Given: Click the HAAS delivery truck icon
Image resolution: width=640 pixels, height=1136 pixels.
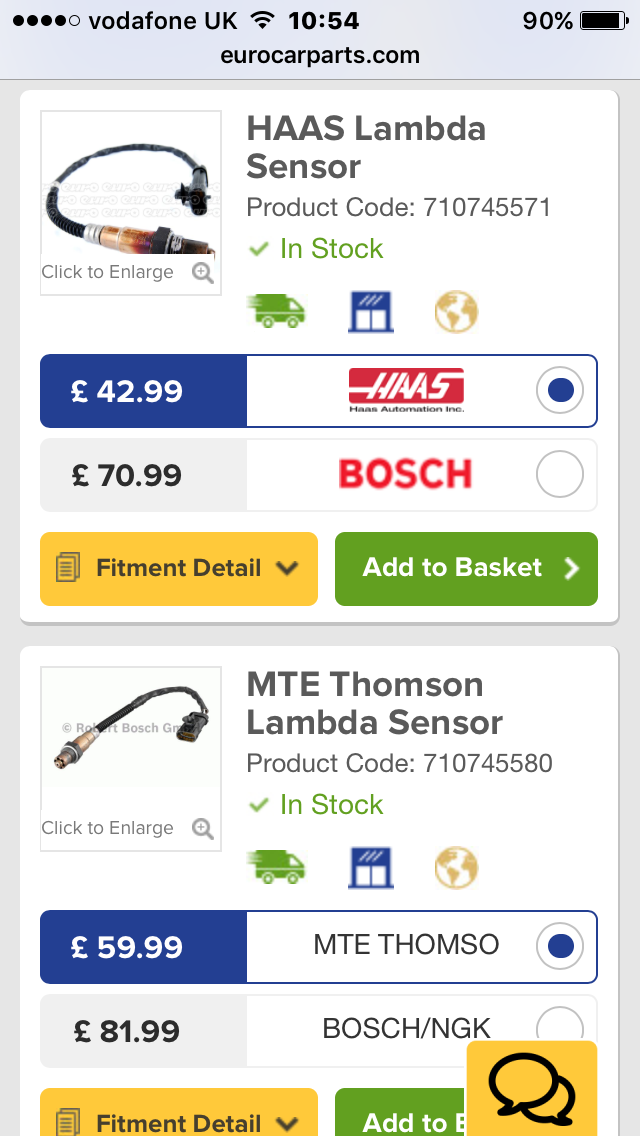Looking at the screenshot, I should (x=276, y=311).
